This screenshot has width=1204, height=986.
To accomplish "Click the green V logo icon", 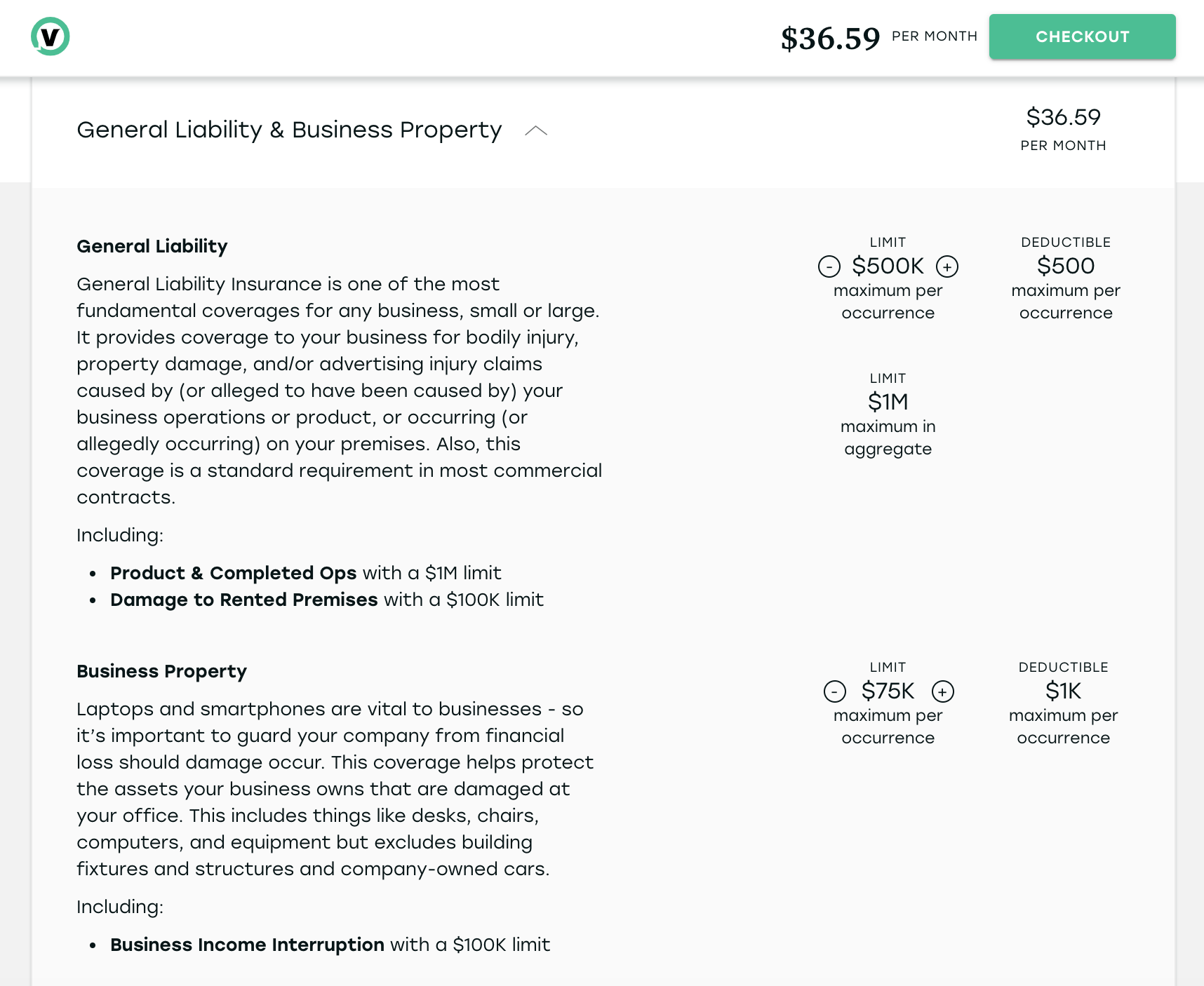I will coord(51,36).
